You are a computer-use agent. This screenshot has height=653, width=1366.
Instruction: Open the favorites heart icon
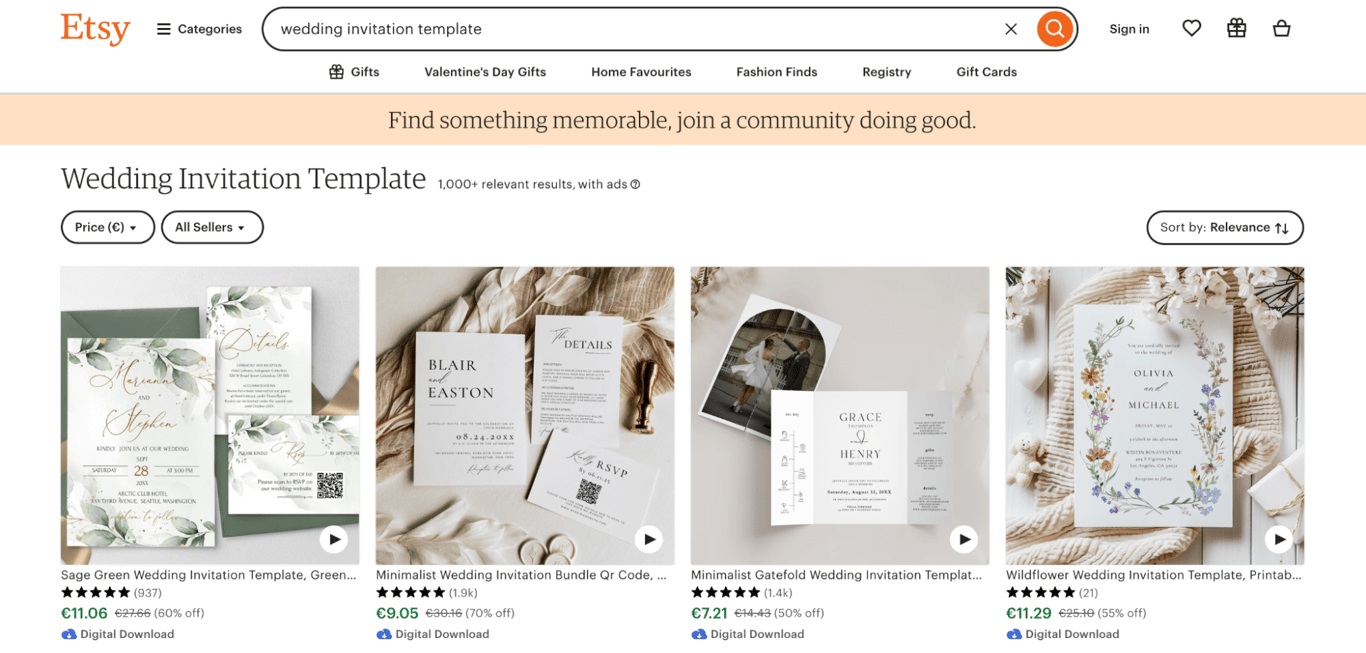(1191, 28)
